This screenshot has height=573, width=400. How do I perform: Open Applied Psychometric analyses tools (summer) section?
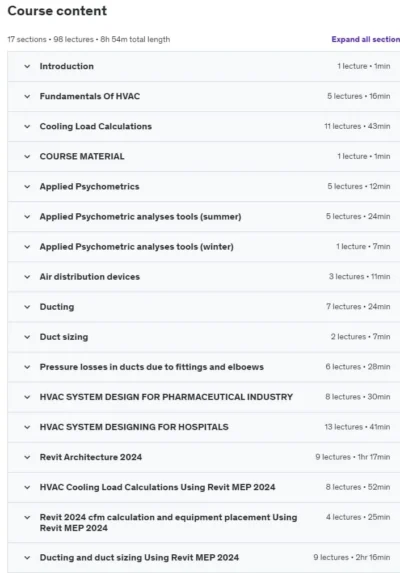point(140,217)
